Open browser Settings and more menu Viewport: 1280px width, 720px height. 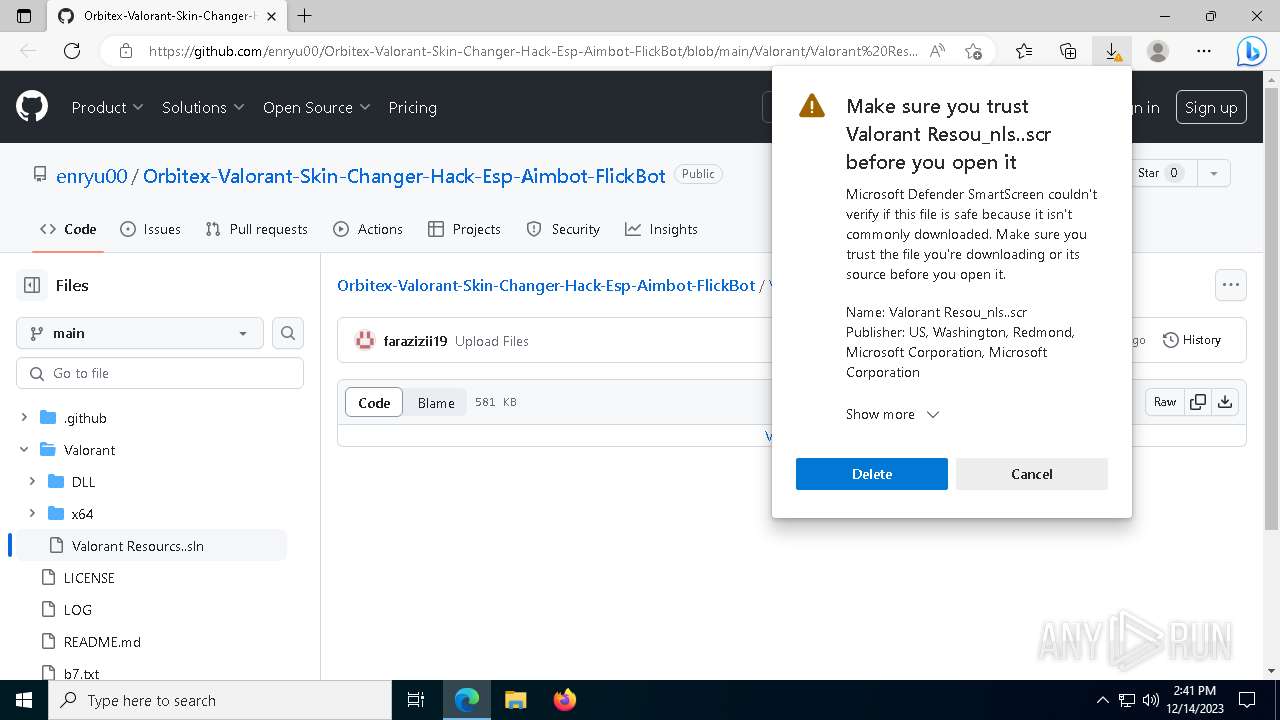pyautogui.click(x=1204, y=51)
